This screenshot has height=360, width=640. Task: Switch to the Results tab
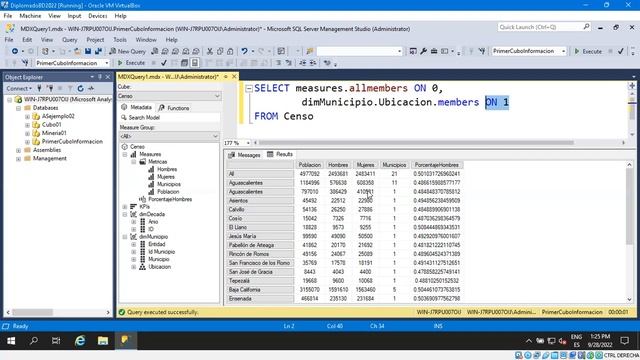(280, 154)
